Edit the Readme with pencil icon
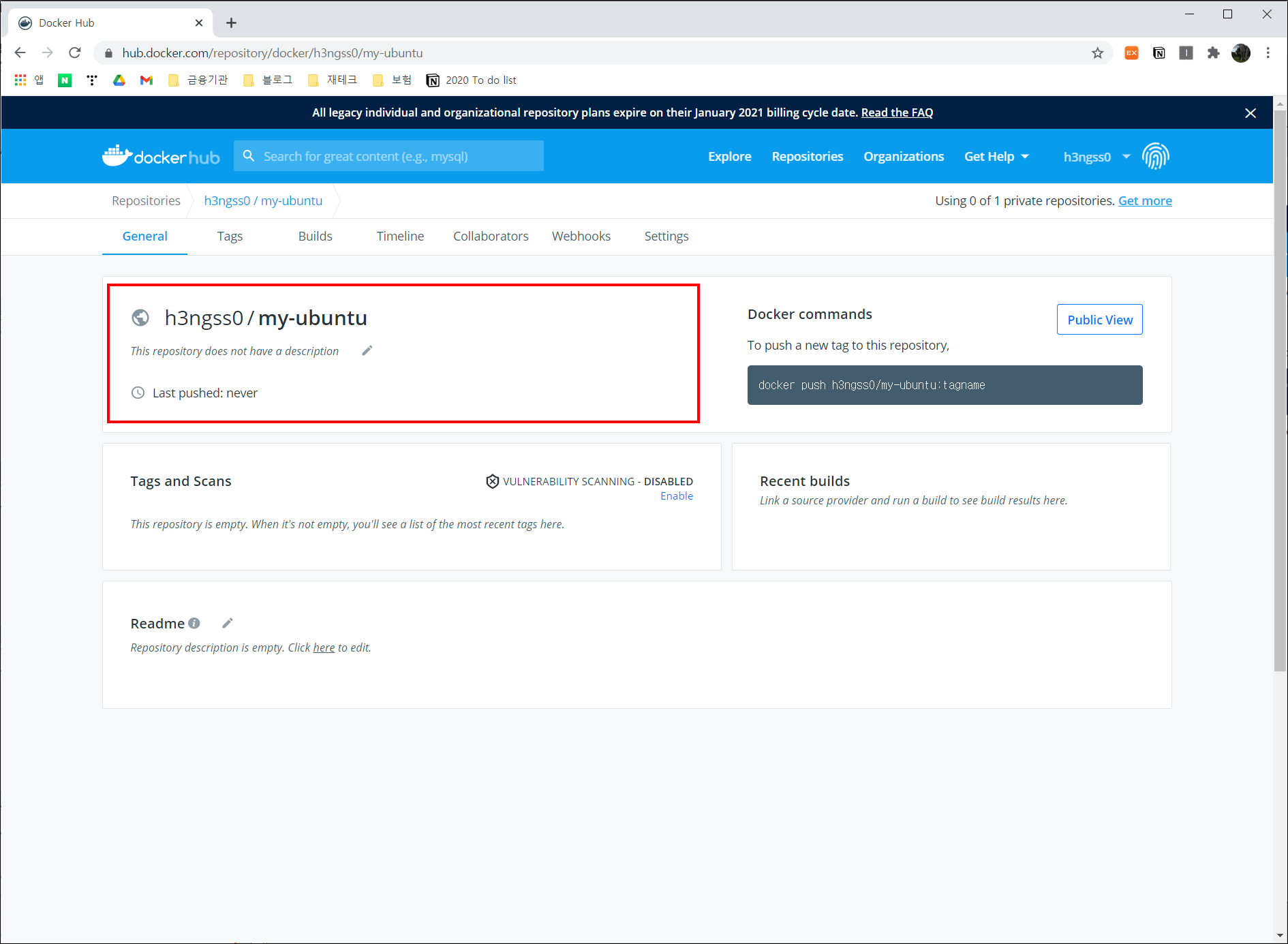The width and height of the screenshot is (1288, 944). tap(228, 623)
